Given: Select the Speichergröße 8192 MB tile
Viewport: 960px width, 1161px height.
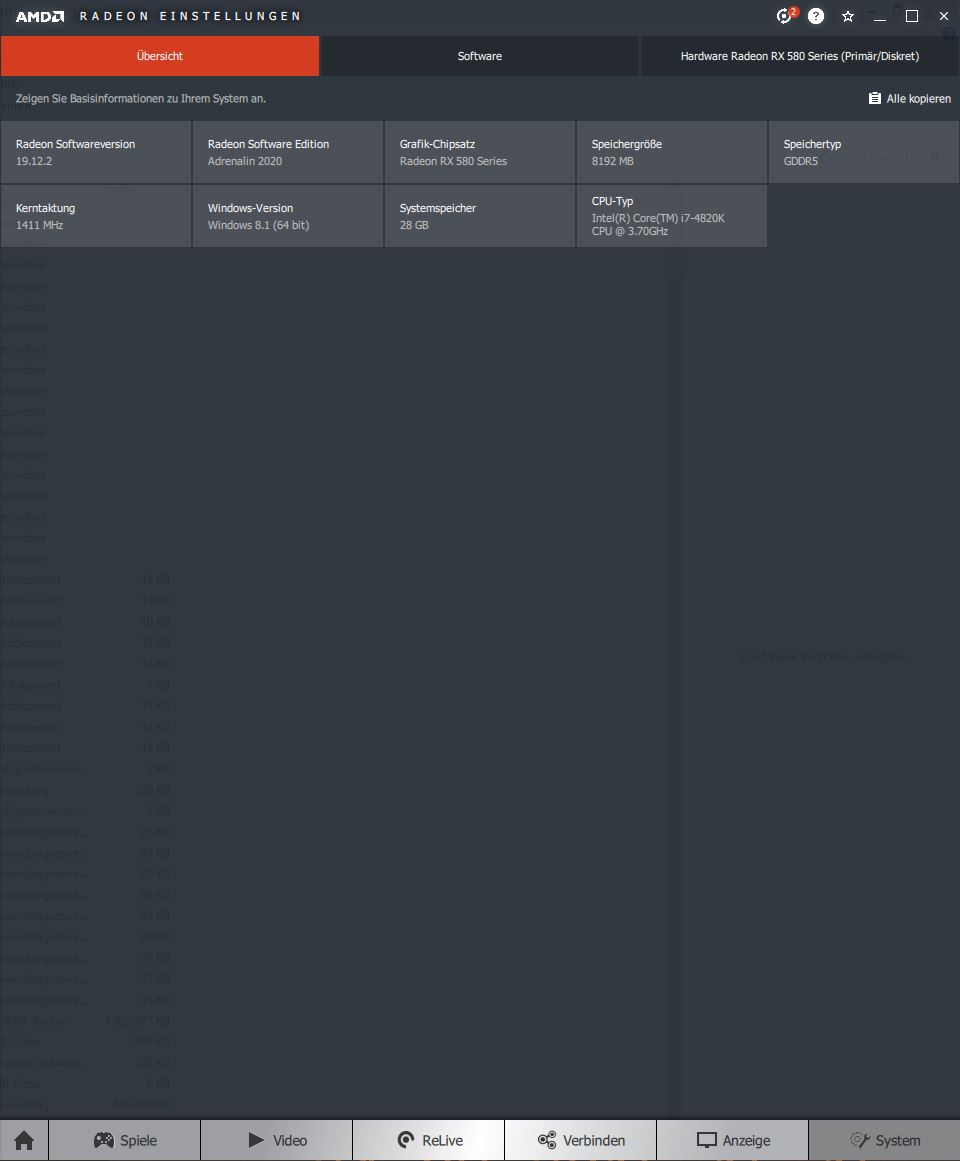Looking at the screenshot, I should [x=671, y=153].
